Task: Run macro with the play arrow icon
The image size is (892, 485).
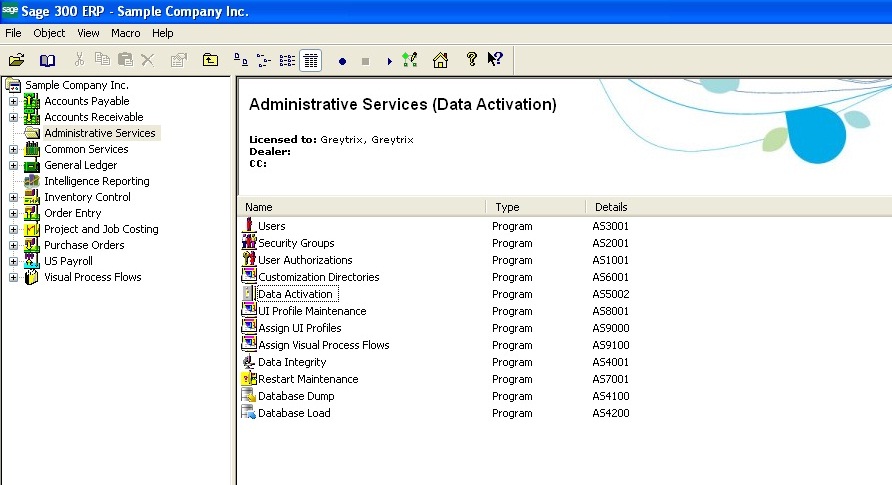Action: [x=389, y=61]
